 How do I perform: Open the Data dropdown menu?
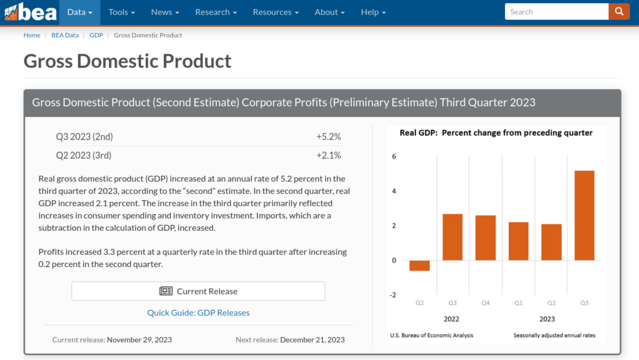coord(79,12)
